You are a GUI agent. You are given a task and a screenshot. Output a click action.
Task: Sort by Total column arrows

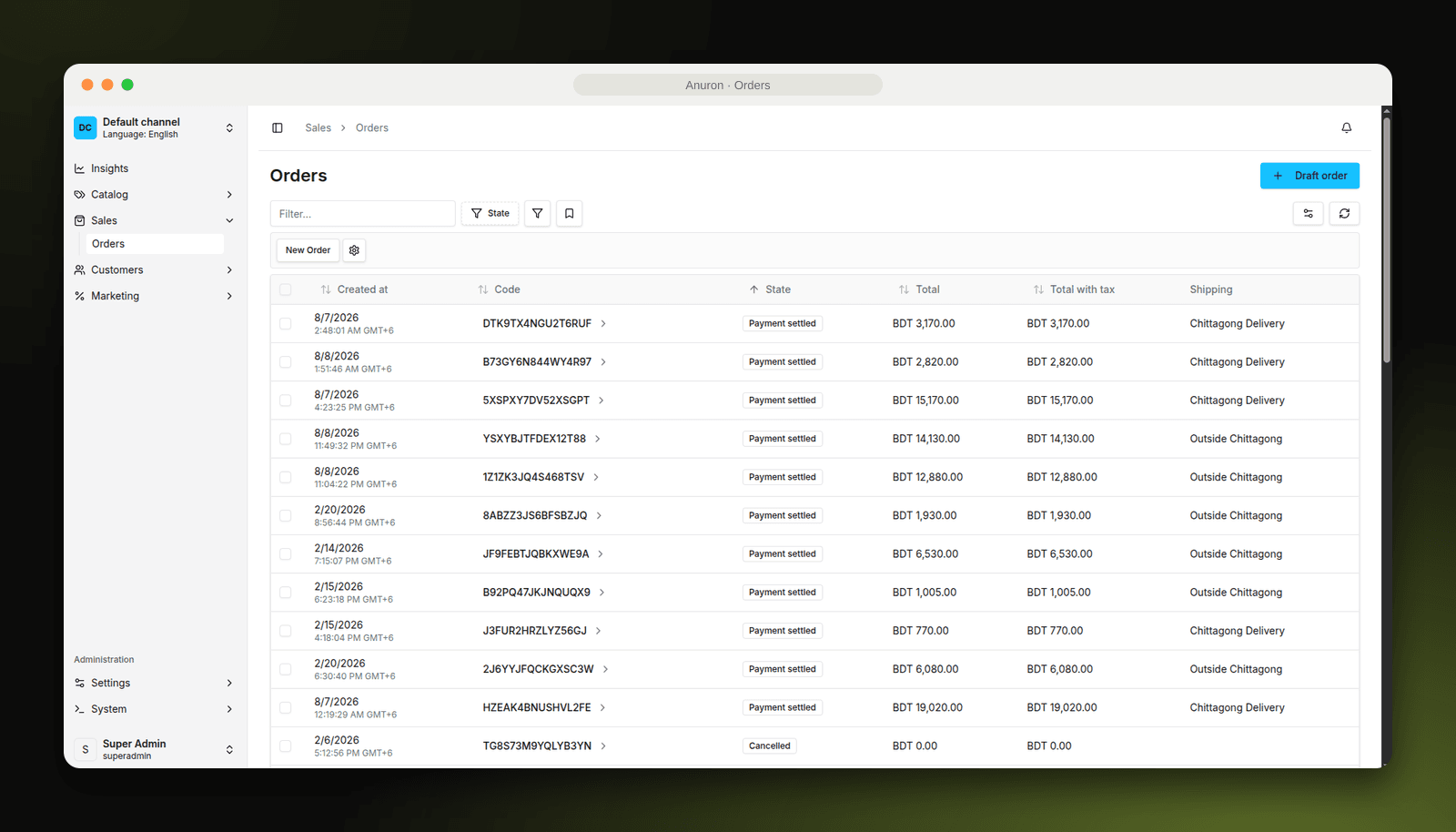(x=904, y=289)
